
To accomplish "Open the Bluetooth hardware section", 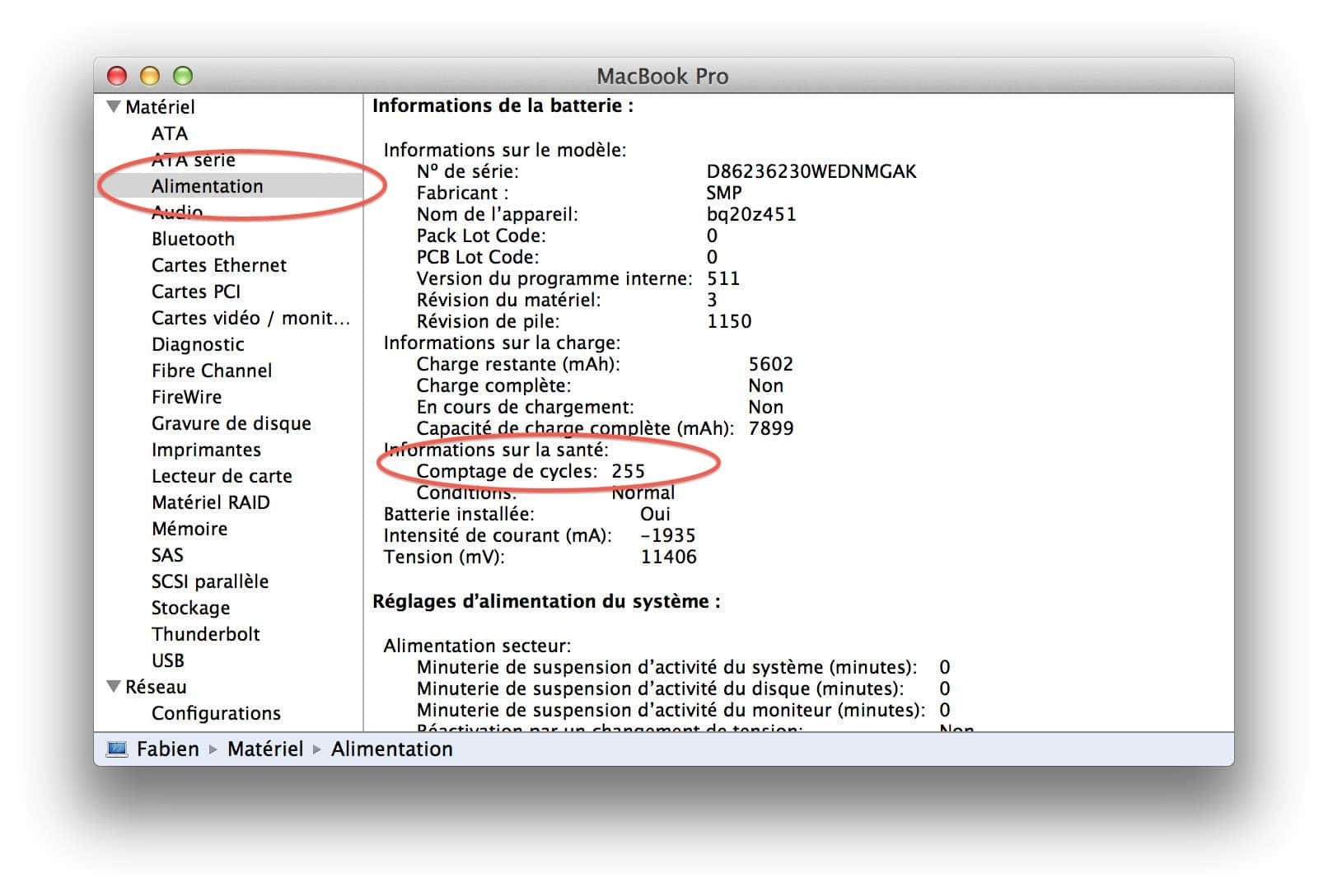I will pyautogui.click(x=194, y=239).
